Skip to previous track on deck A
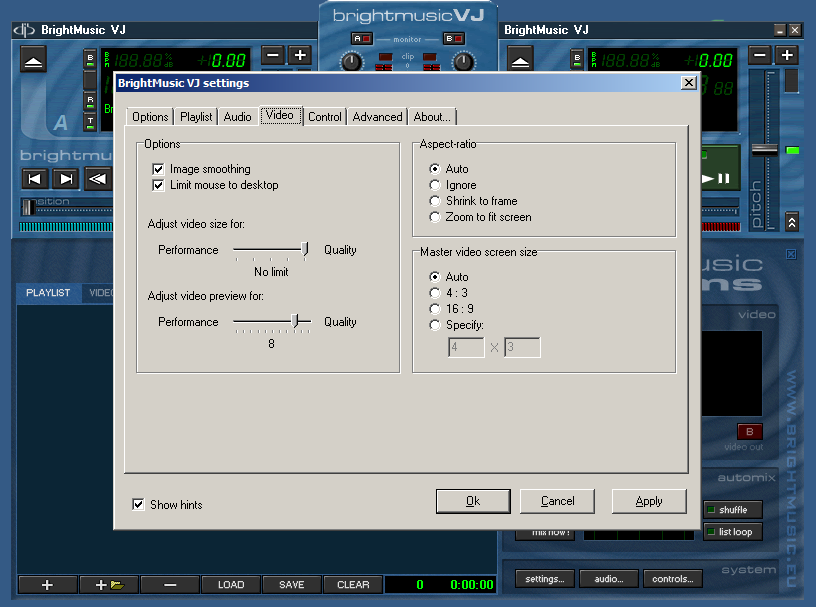 click(x=34, y=179)
